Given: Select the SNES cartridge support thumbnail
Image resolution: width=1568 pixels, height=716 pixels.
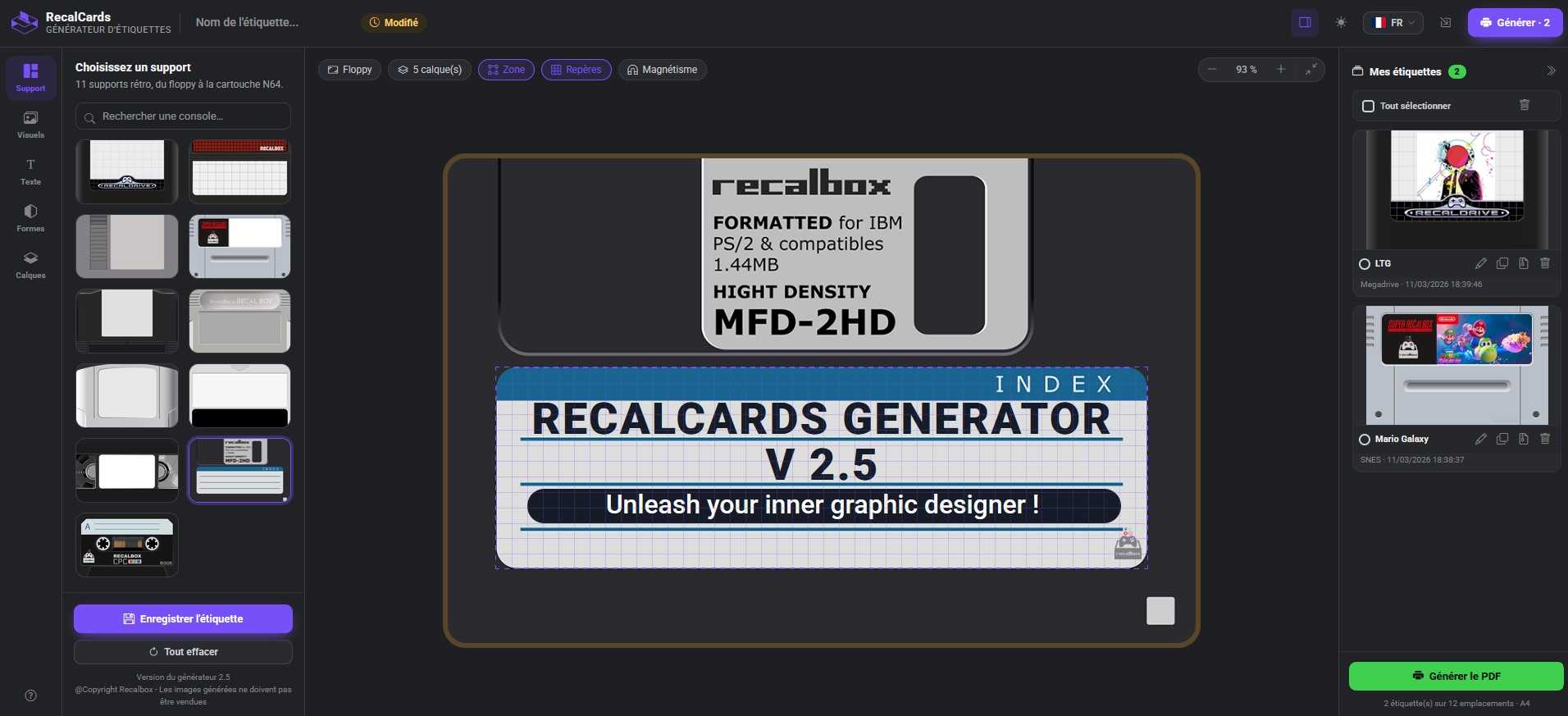Looking at the screenshot, I should point(239,246).
